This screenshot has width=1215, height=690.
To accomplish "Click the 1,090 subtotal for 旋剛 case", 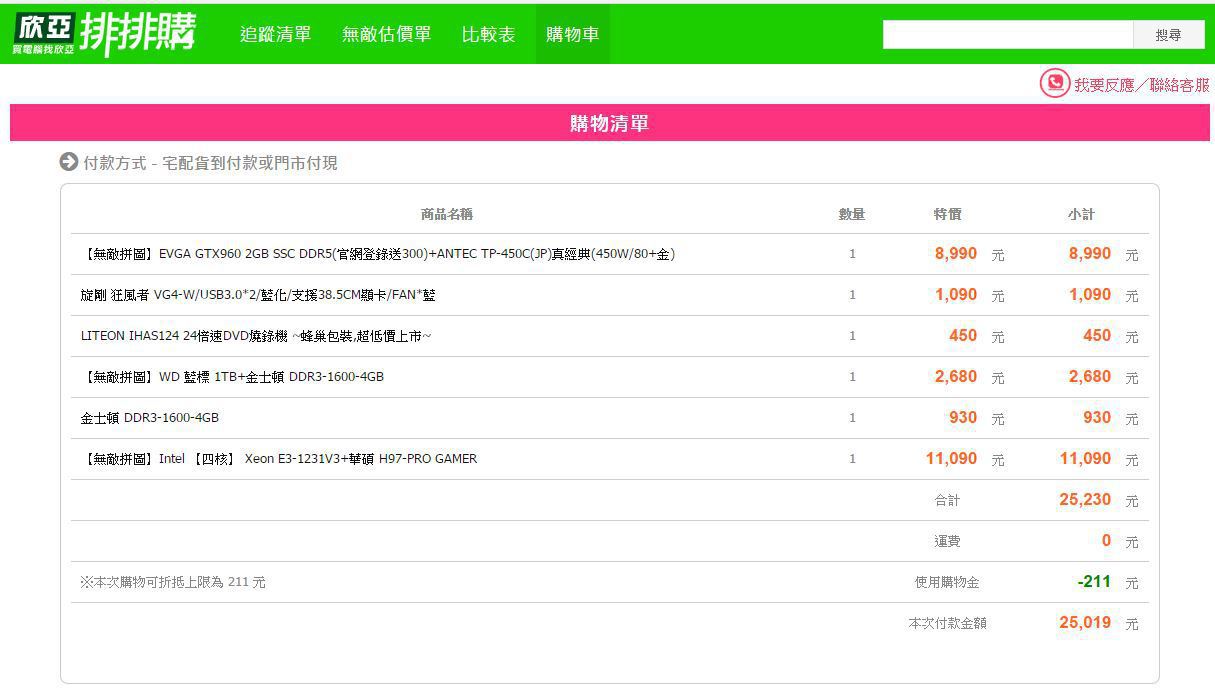I will [x=1090, y=294].
